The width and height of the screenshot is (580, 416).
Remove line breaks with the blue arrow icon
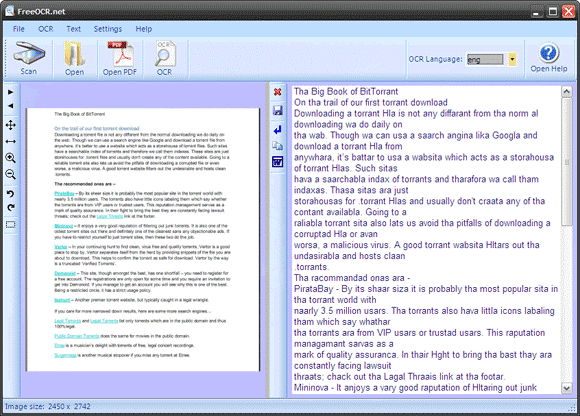tap(277, 129)
